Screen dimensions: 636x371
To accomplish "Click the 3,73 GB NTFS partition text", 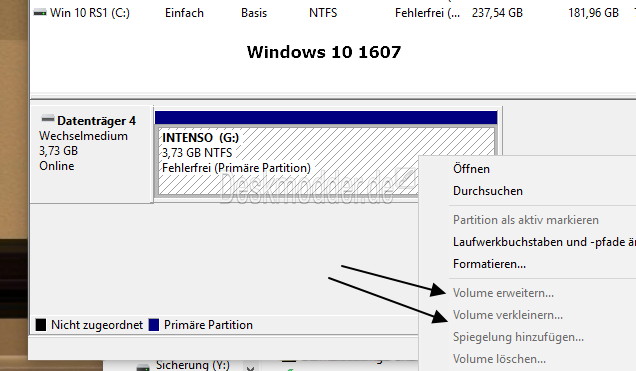I will (x=197, y=153).
